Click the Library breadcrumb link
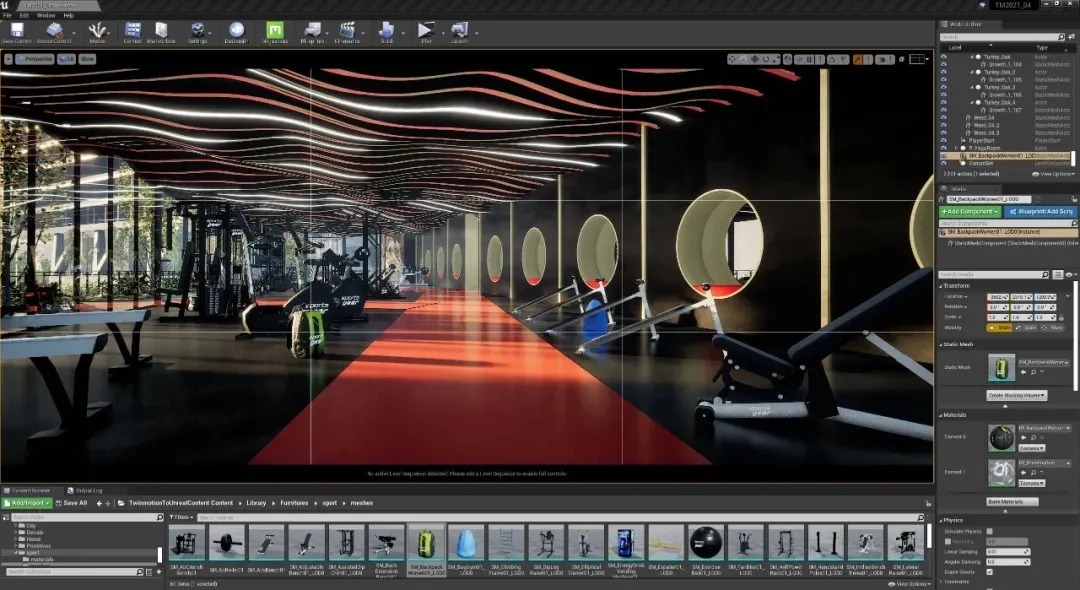This screenshot has width=1080, height=590. (x=256, y=503)
